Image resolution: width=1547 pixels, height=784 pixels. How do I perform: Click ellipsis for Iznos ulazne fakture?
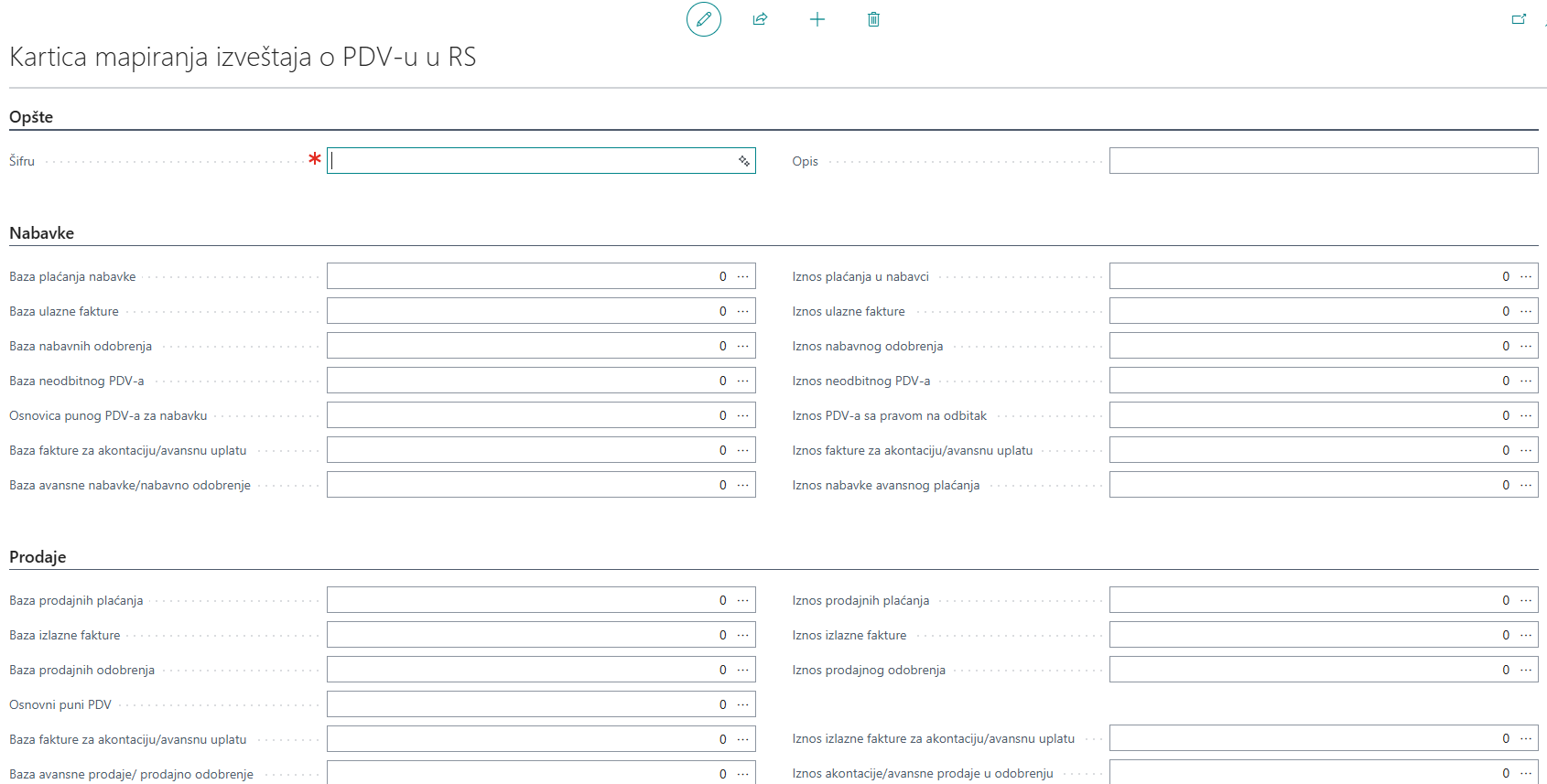pos(1525,311)
